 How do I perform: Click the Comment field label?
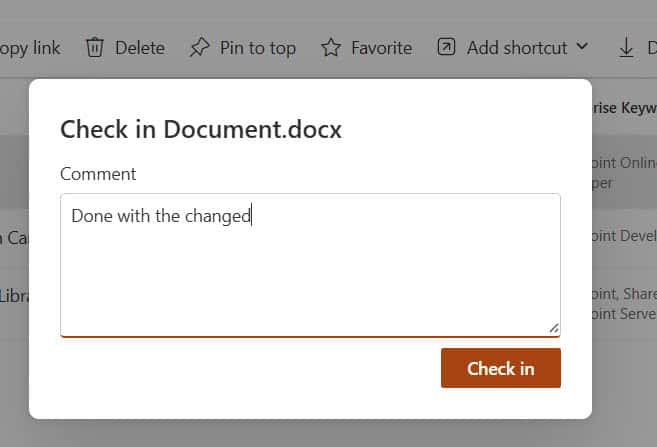[98, 174]
